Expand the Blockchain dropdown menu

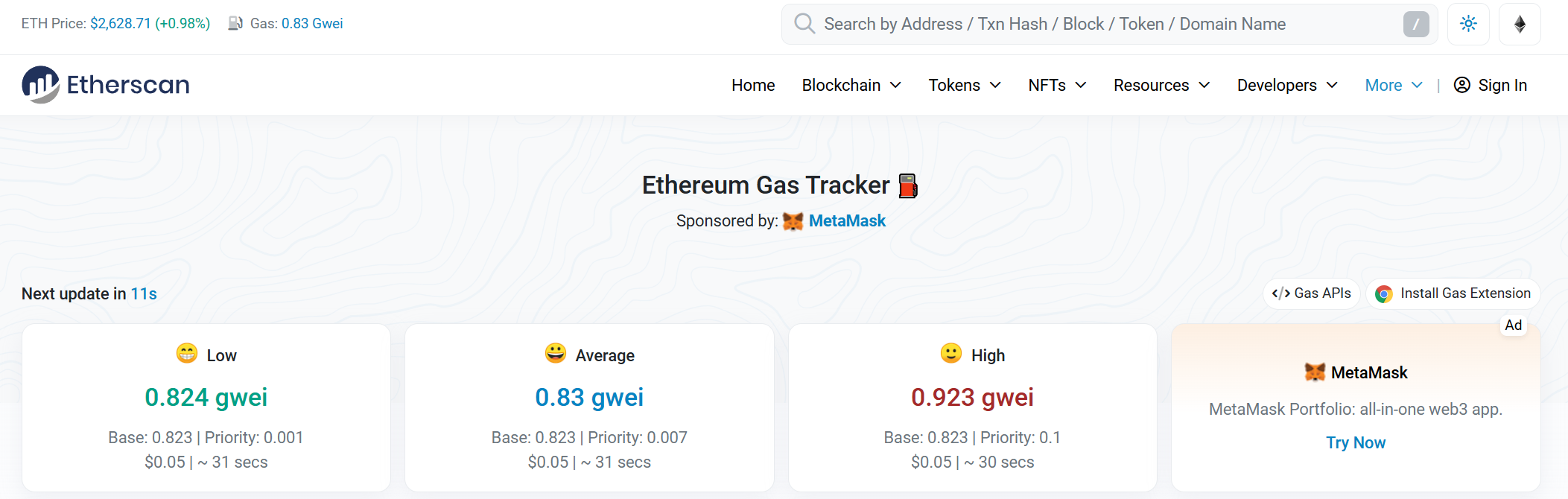[851, 85]
